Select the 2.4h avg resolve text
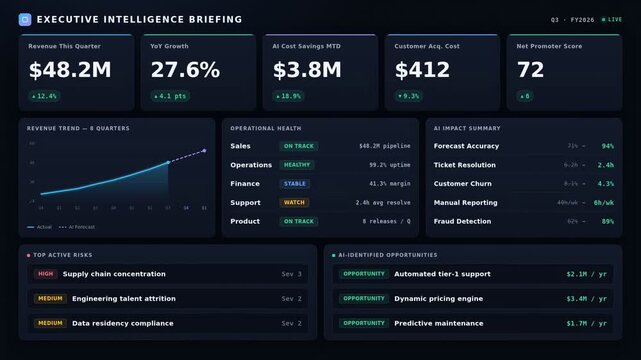The height and width of the screenshot is (360, 641). coord(383,202)
